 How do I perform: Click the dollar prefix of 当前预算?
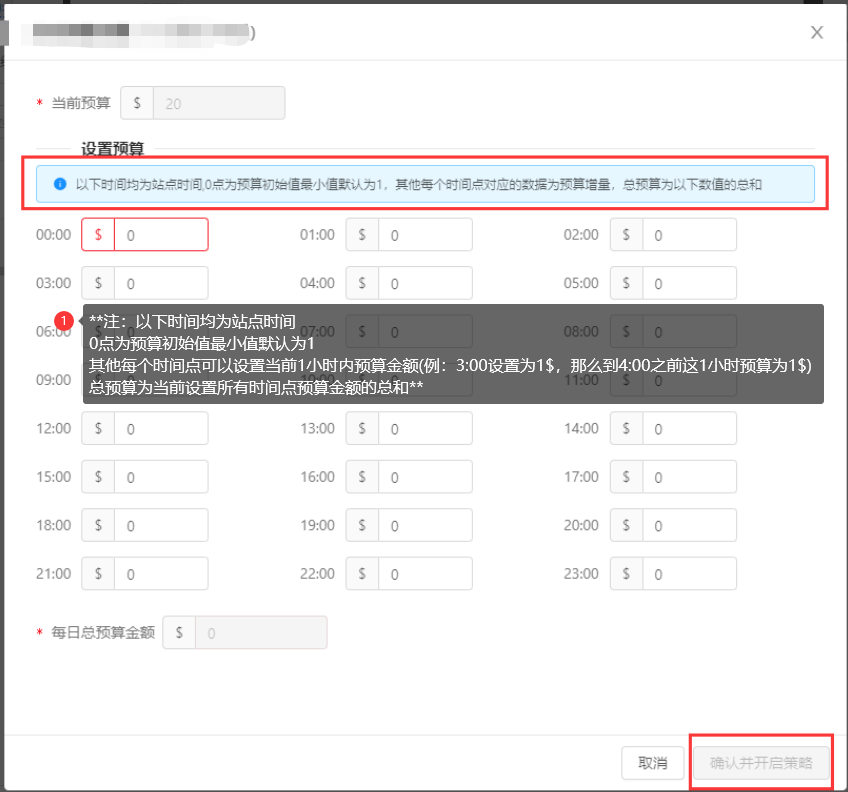(137, 103)
